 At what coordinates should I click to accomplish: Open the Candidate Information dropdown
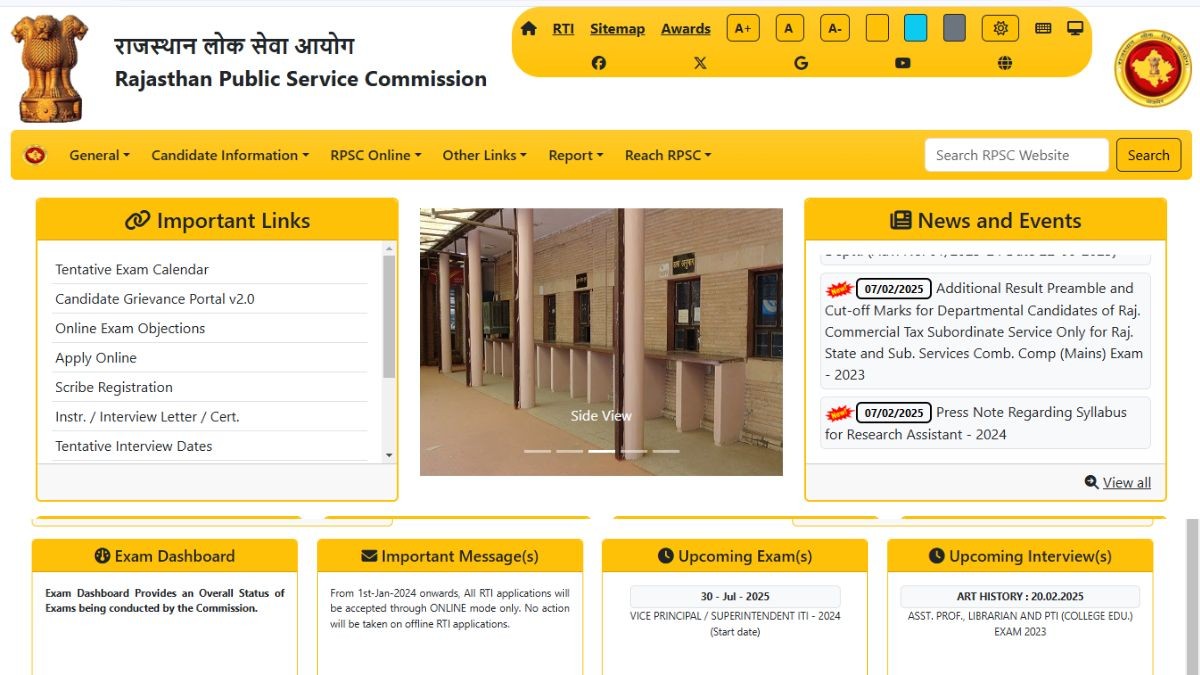pyautogui.click(x=230, y=155)
